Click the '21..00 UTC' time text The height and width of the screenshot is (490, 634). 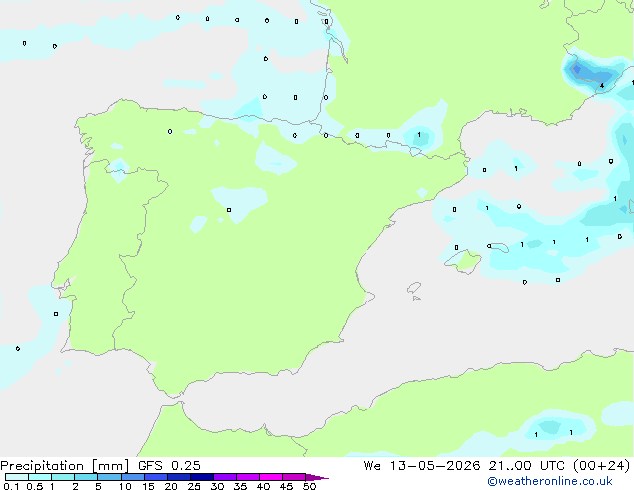tap(526, 466)
